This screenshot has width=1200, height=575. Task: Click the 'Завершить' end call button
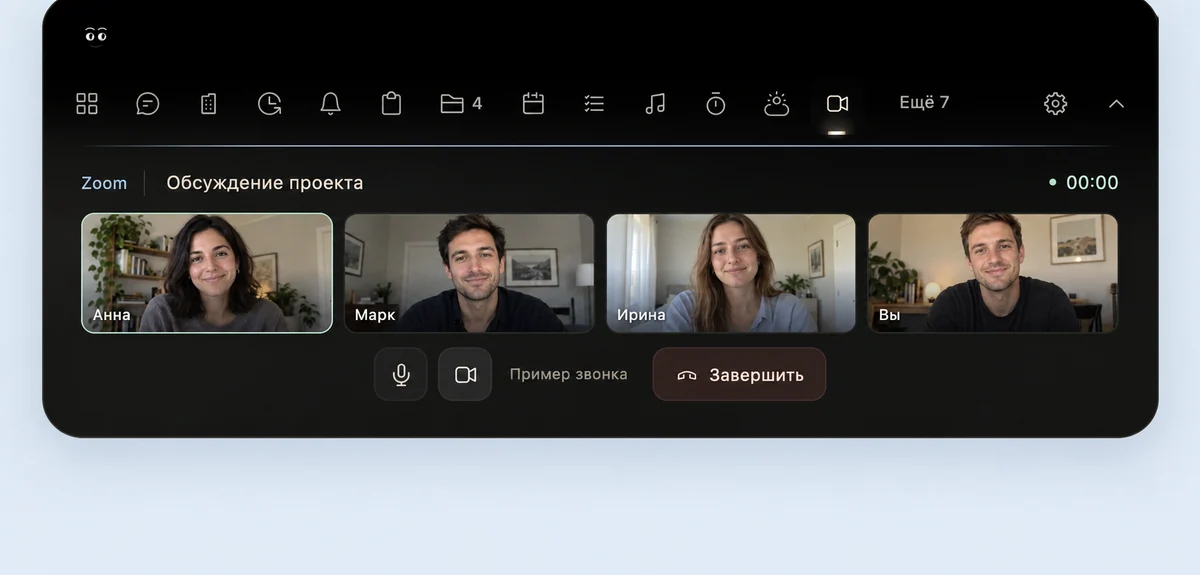pyautogui.click(x=740, y=374)
